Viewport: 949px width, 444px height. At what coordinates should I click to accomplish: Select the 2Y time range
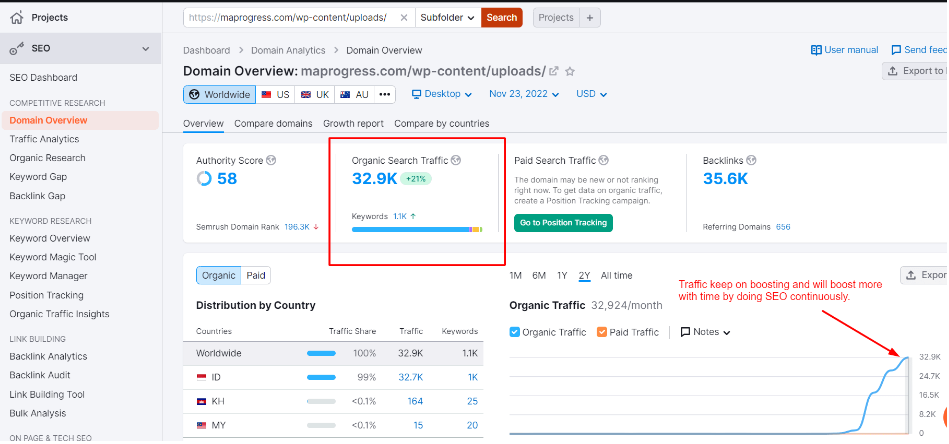pos(585,276)
